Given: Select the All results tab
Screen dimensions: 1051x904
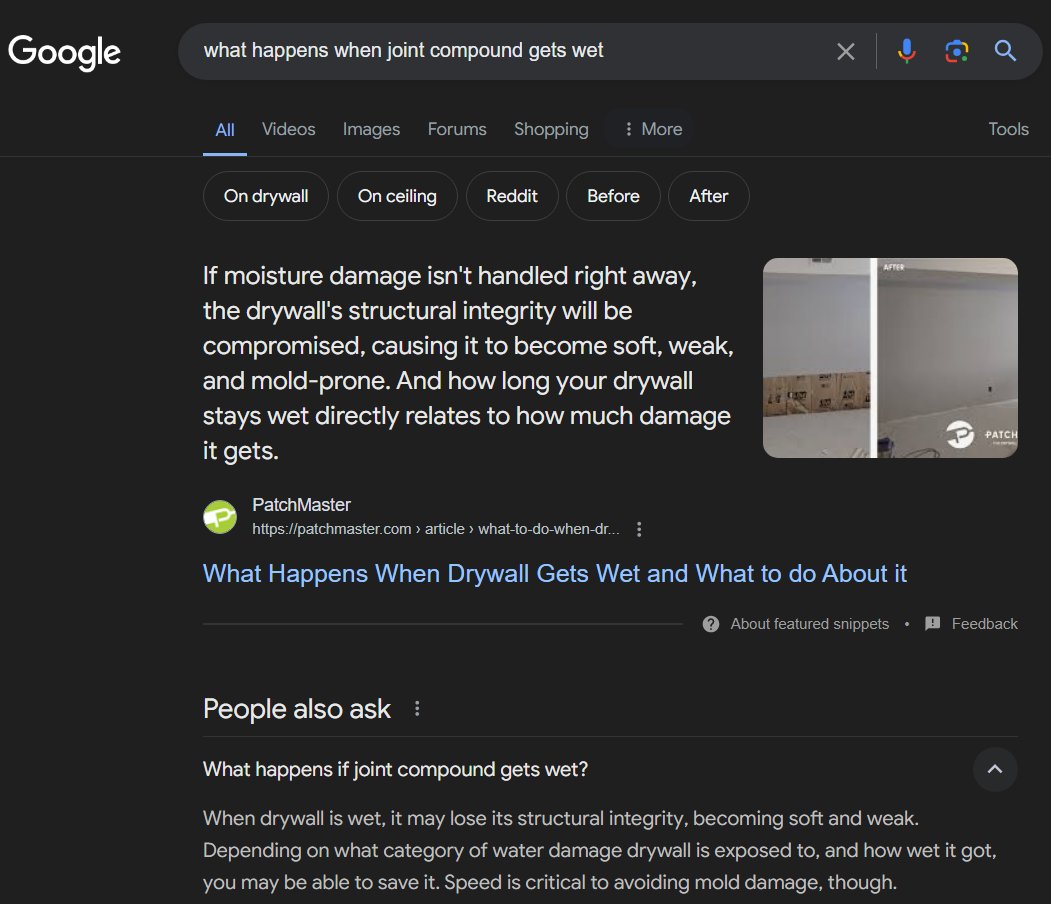Looking at the screenshot, I should (x=225, y=130).
